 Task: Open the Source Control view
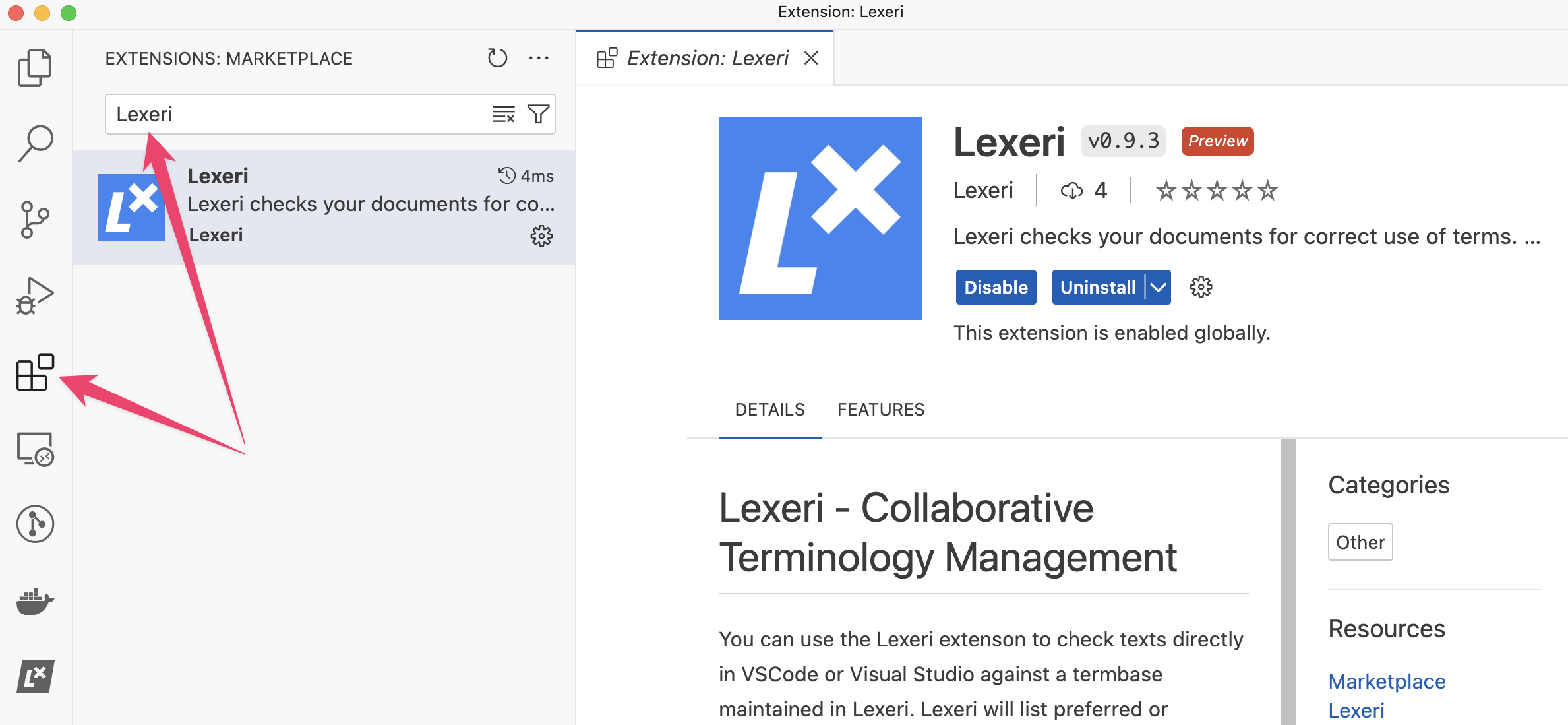tap(34, 218)
